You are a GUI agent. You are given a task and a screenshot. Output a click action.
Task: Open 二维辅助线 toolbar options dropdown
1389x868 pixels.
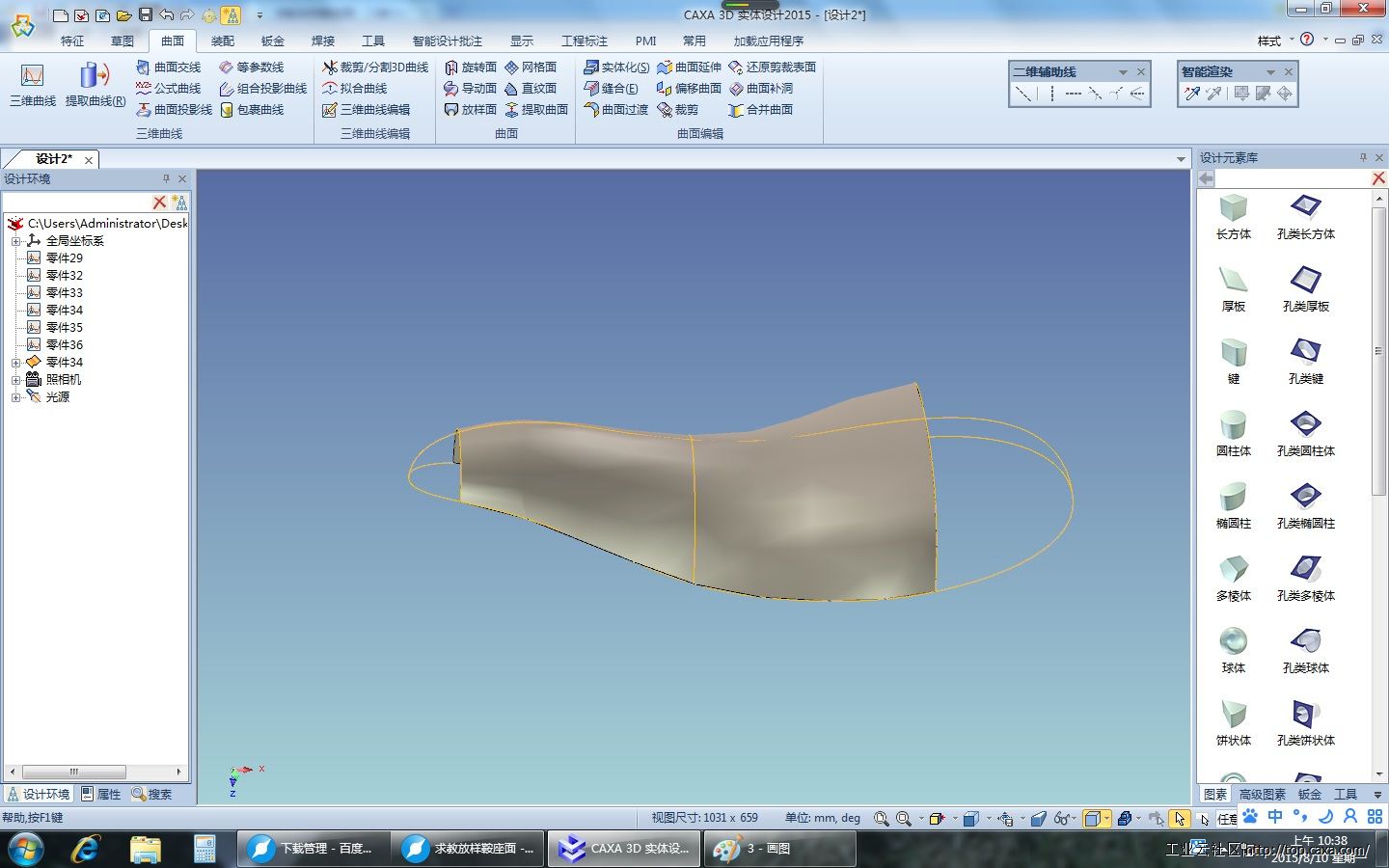pos(1123,72)
